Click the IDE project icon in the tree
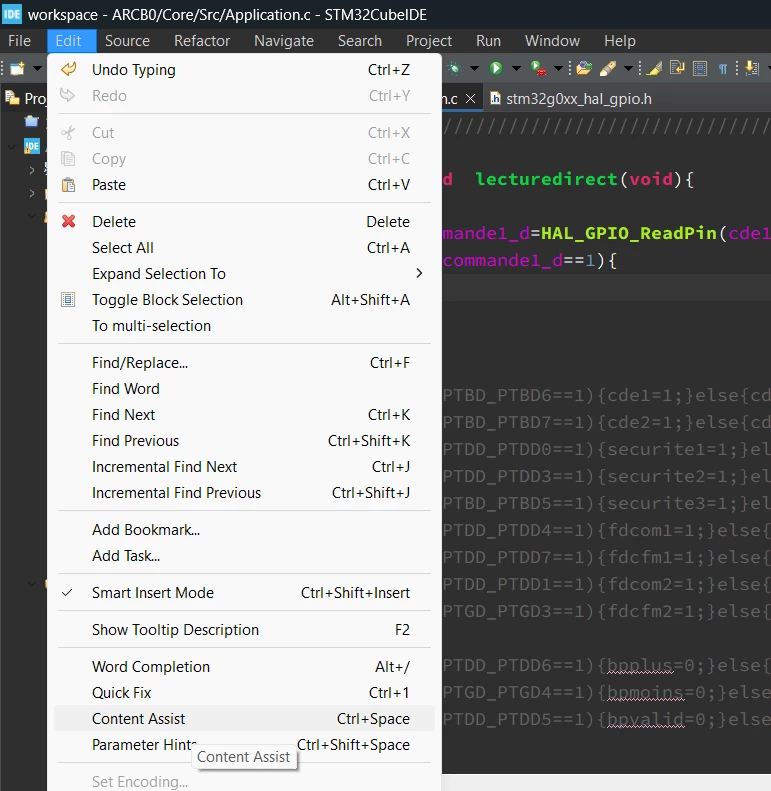771x791 pixels. (x=31, y=146)
